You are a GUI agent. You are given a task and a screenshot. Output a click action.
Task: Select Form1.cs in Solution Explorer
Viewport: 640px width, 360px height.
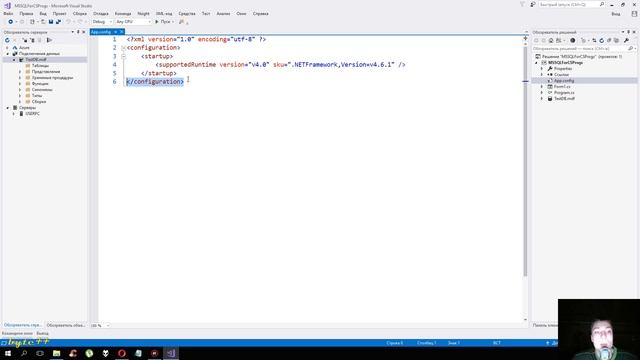pyautogui.click(x=562, y=87)
